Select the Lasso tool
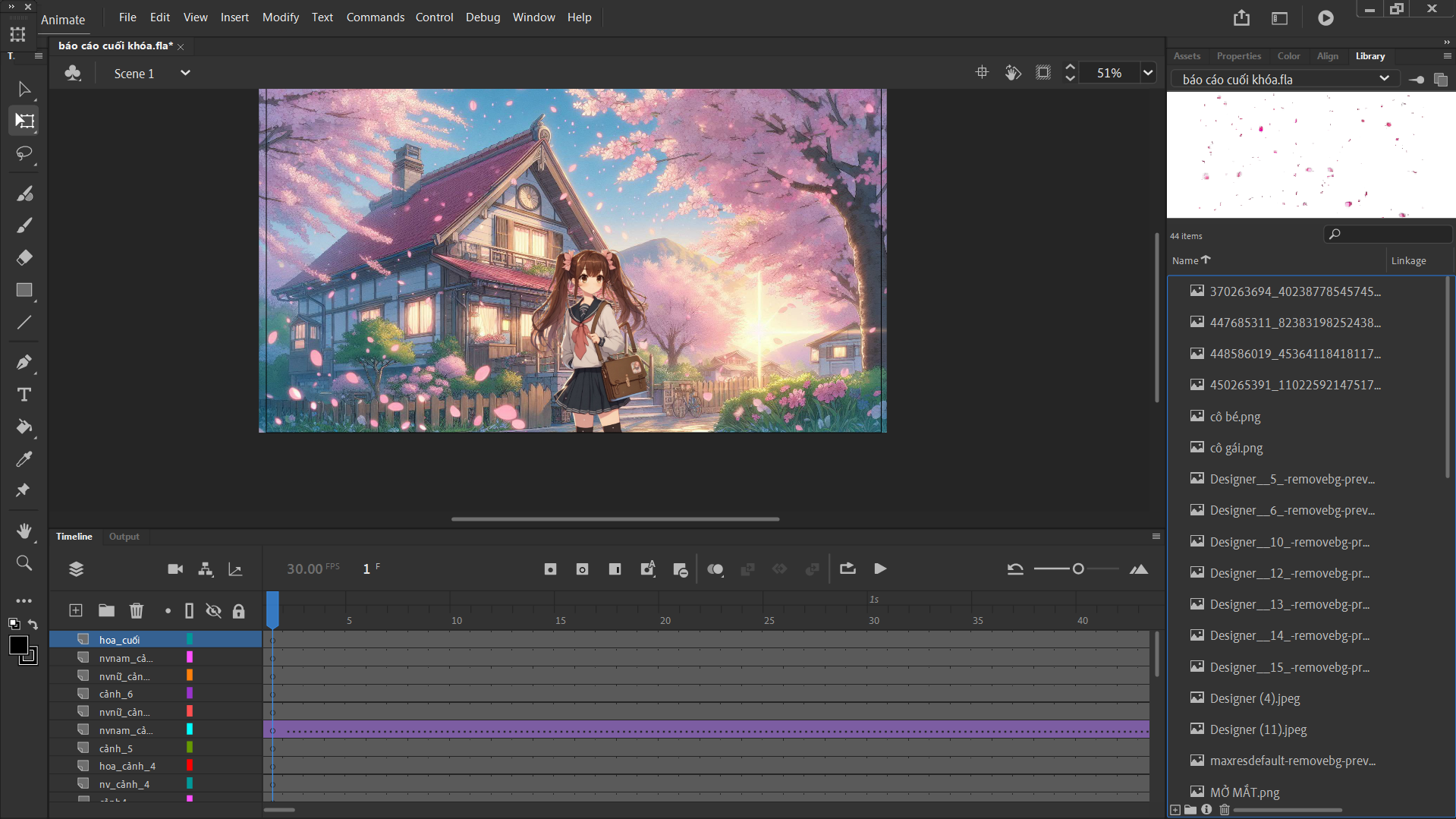The height and width of the screenshot is (819, 1456). (24, 153)
